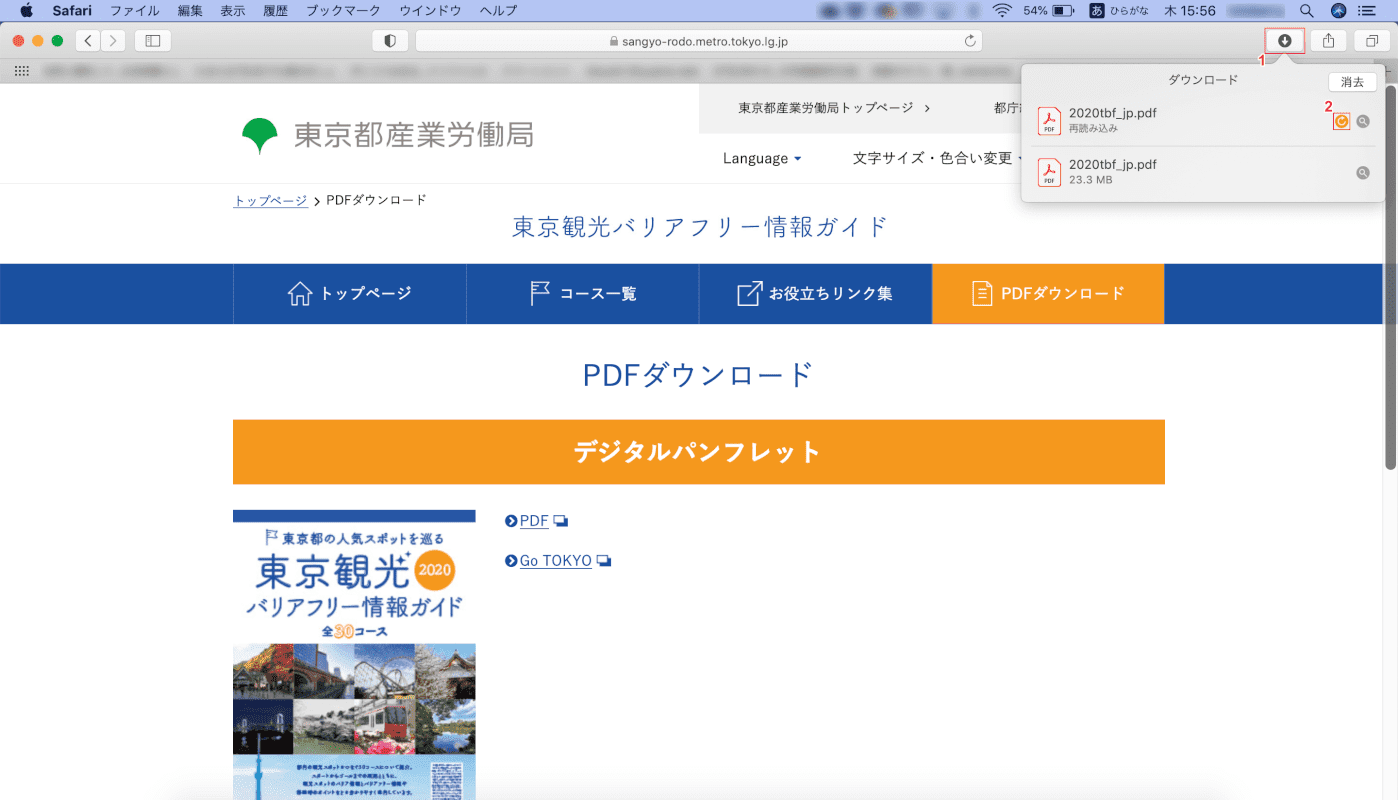Click the address bar URL field

[699, 41]
